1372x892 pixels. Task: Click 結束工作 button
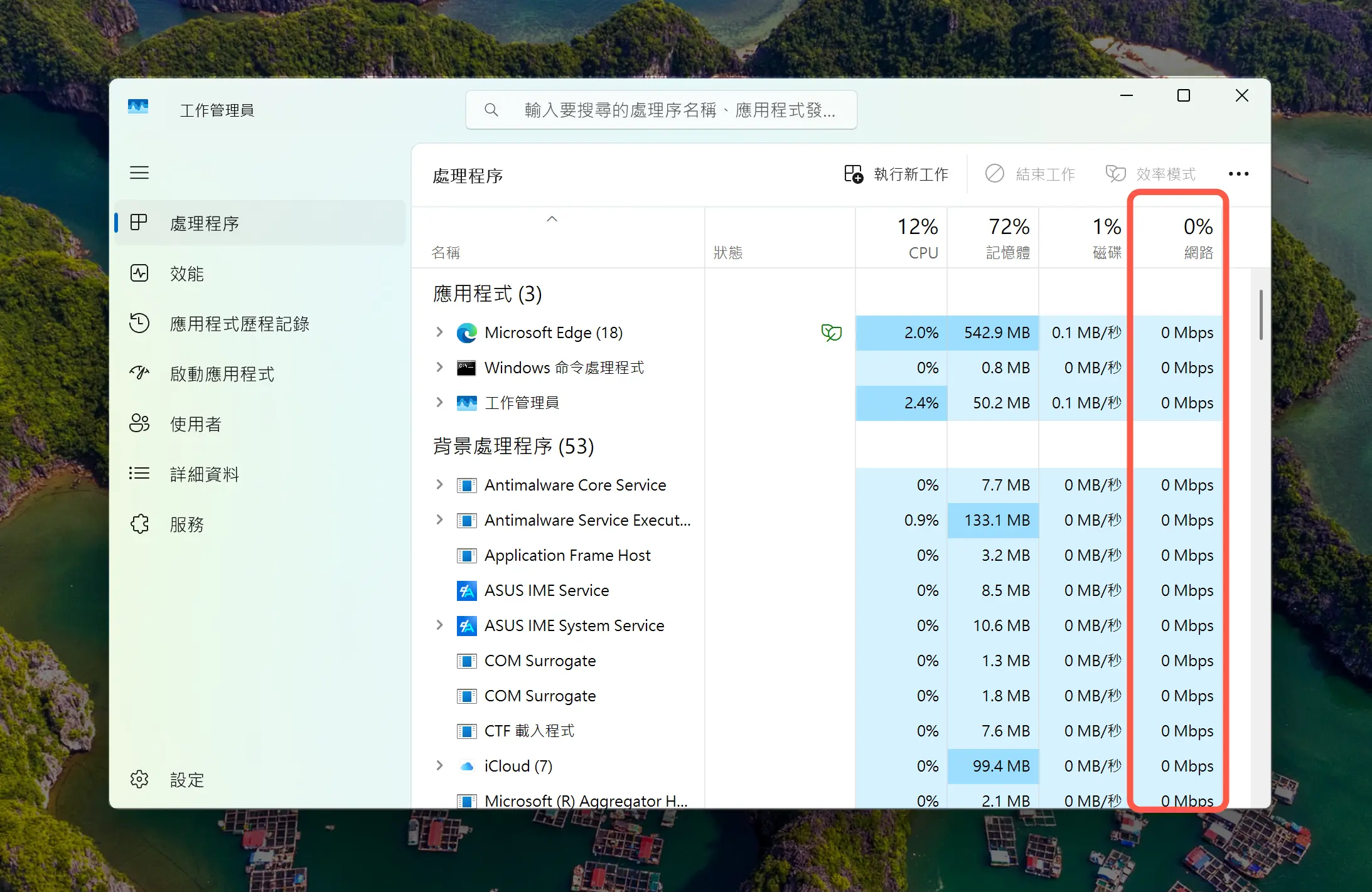(1030, 174)
